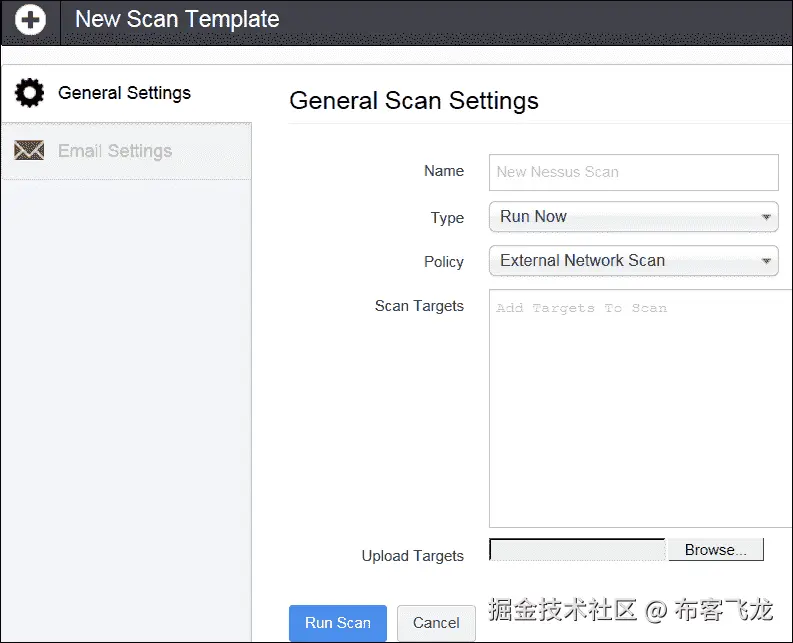Screen dimensions: 793x643
Task: Open the Policy dropdown showing External Network Scan
Action: (x=633, y=261)
